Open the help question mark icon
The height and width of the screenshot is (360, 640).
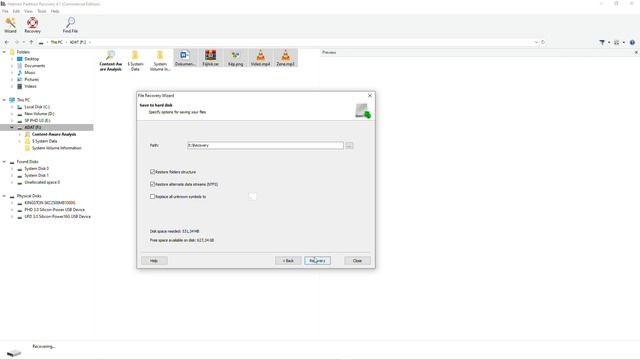(x=632, y=42)
